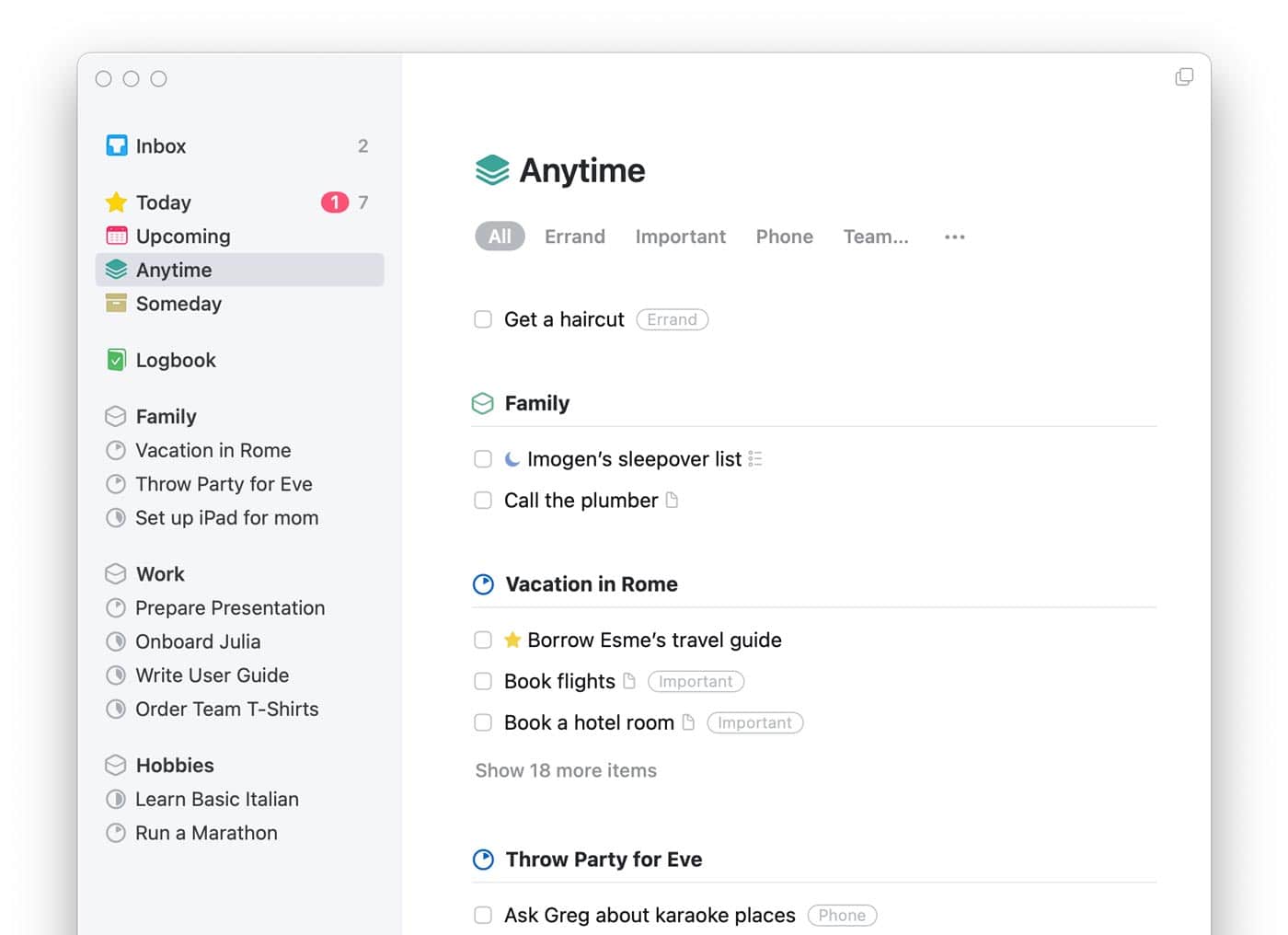Click the red overdue badge on Today
The image size is (1288, 935).
335,202
